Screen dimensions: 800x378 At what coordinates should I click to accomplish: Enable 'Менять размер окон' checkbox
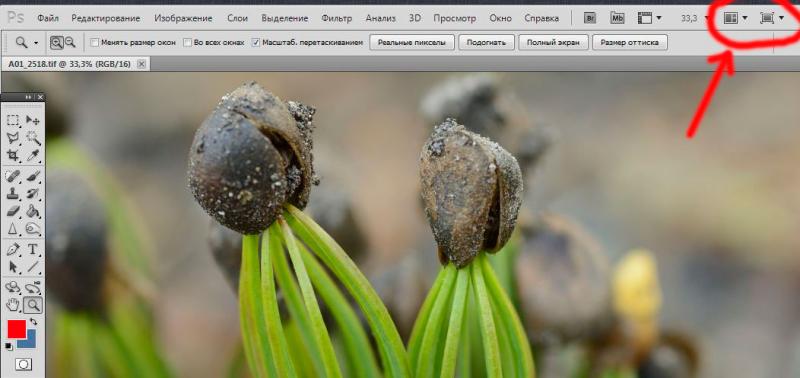94,43
